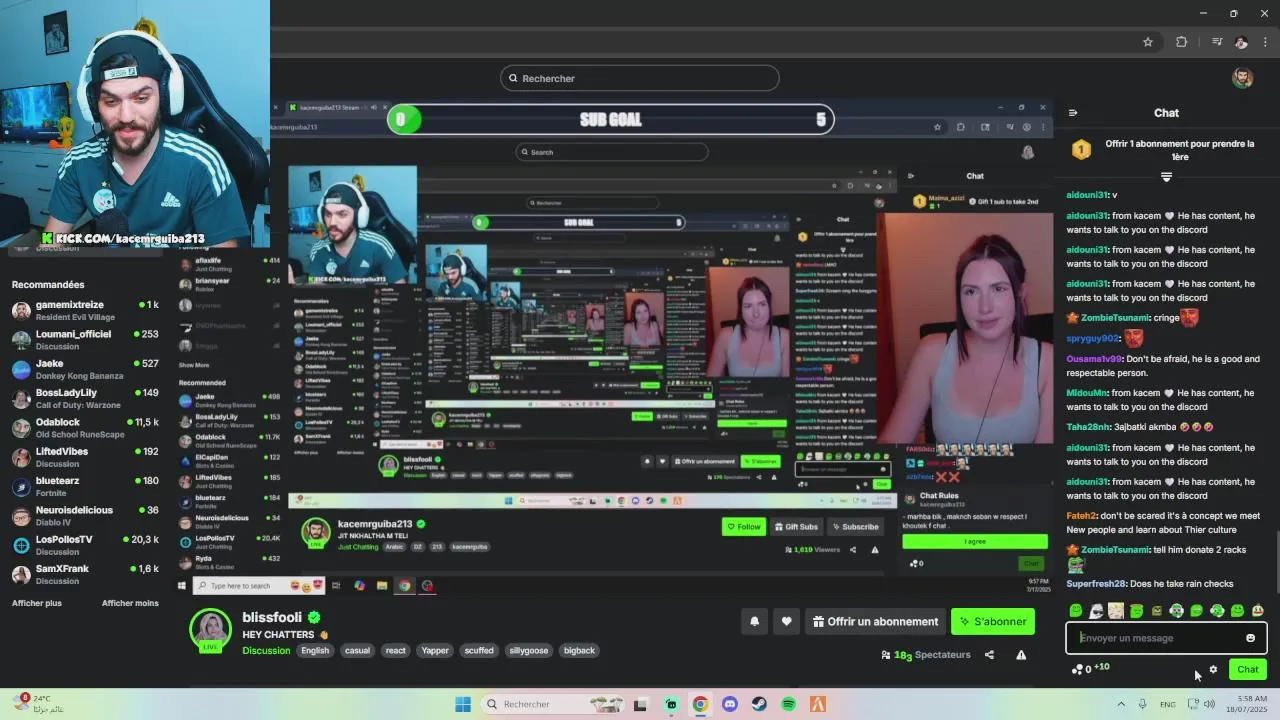1280x720 pixels.
Task: Bookmark this page with the star icon
Action: pyautogui.click(x=1148, y=42)
